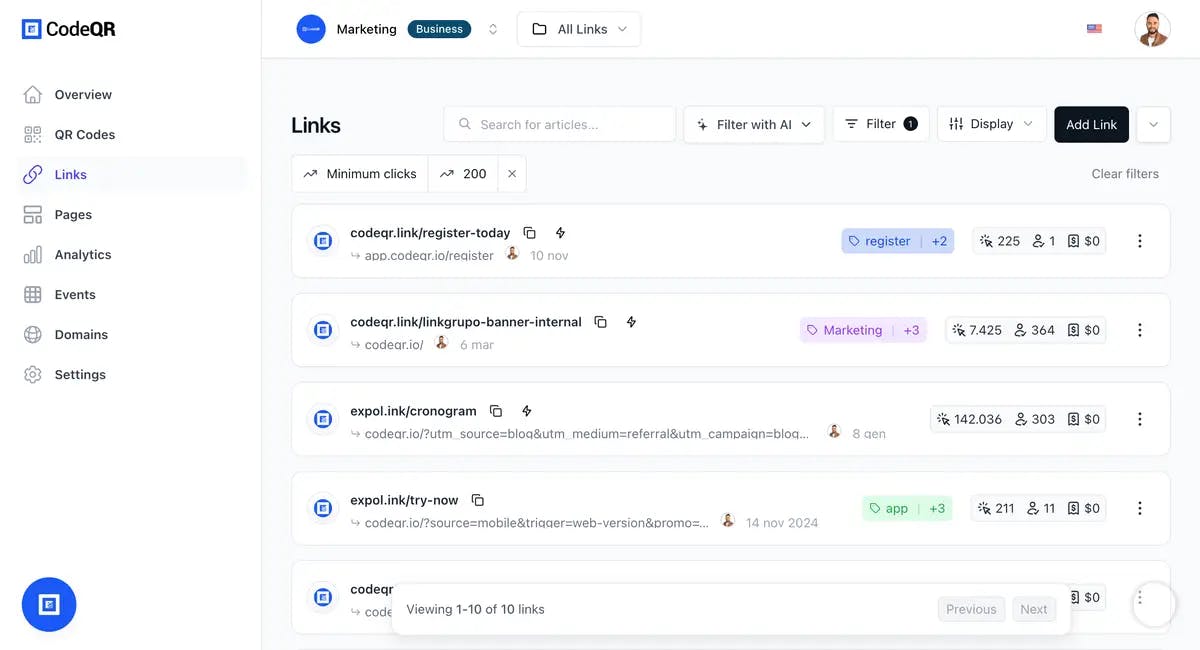Edit the 200 filter value
The height and width of the screenshot is (650, 1200).
click(463, 174)
